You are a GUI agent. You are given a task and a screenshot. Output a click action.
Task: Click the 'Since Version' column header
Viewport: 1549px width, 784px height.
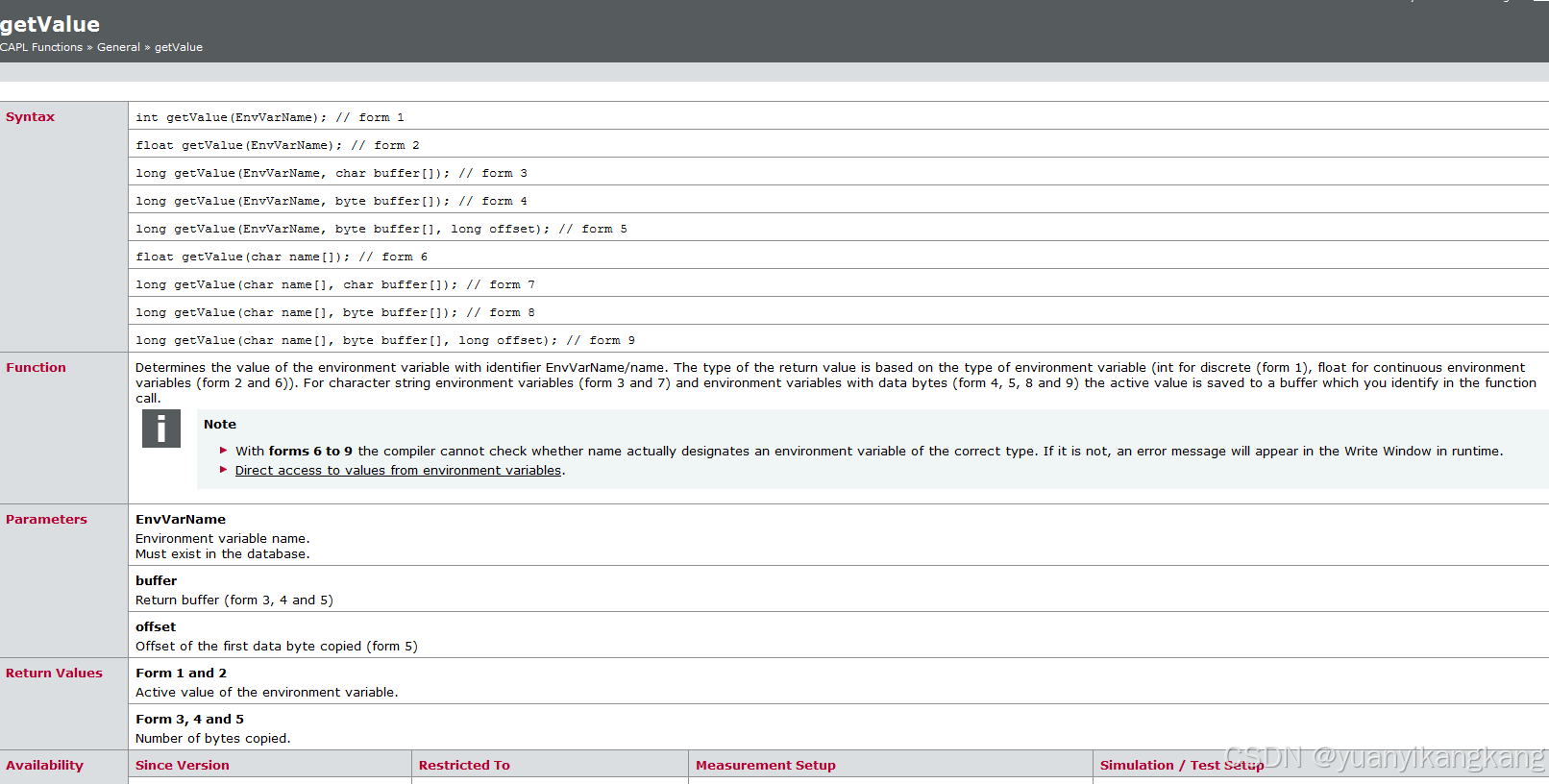183,766
